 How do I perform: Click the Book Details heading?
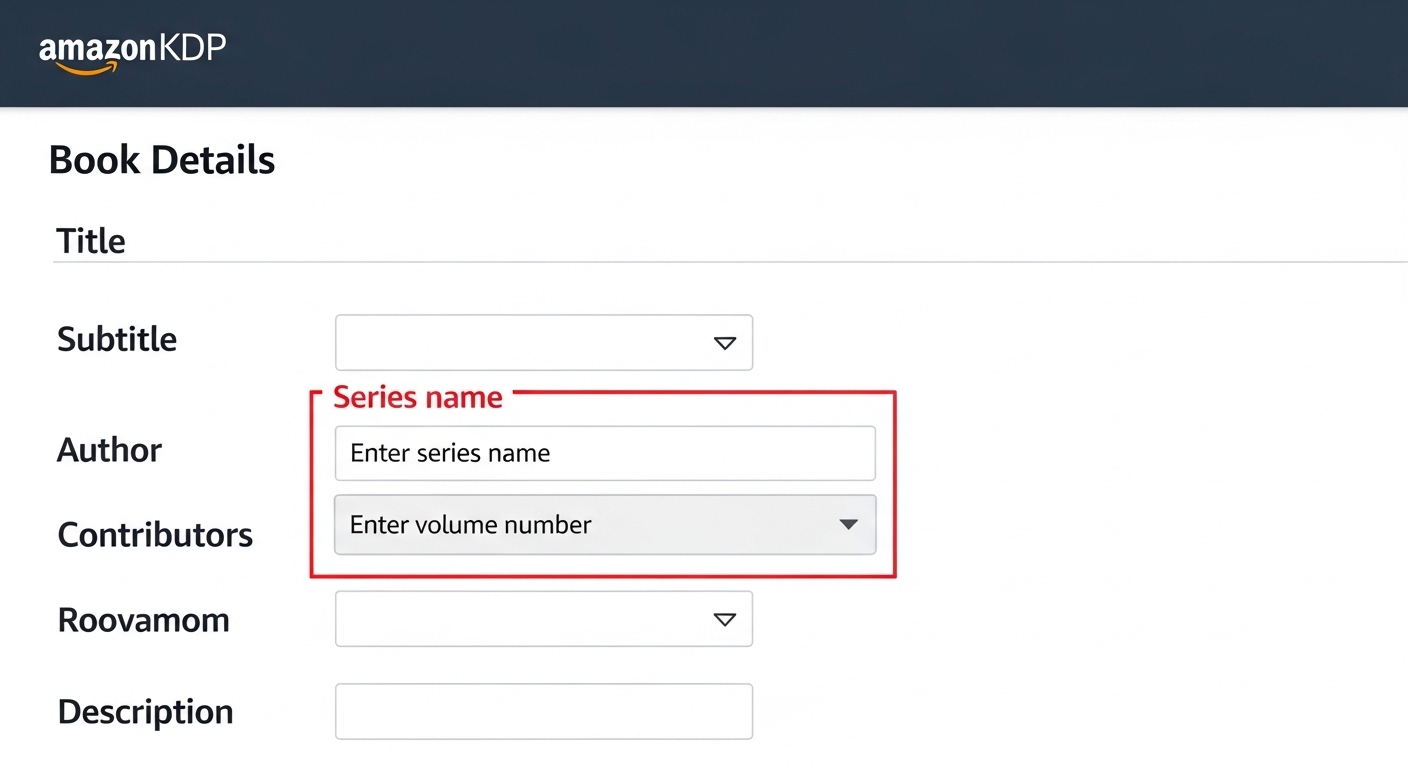tap(162, 159)
